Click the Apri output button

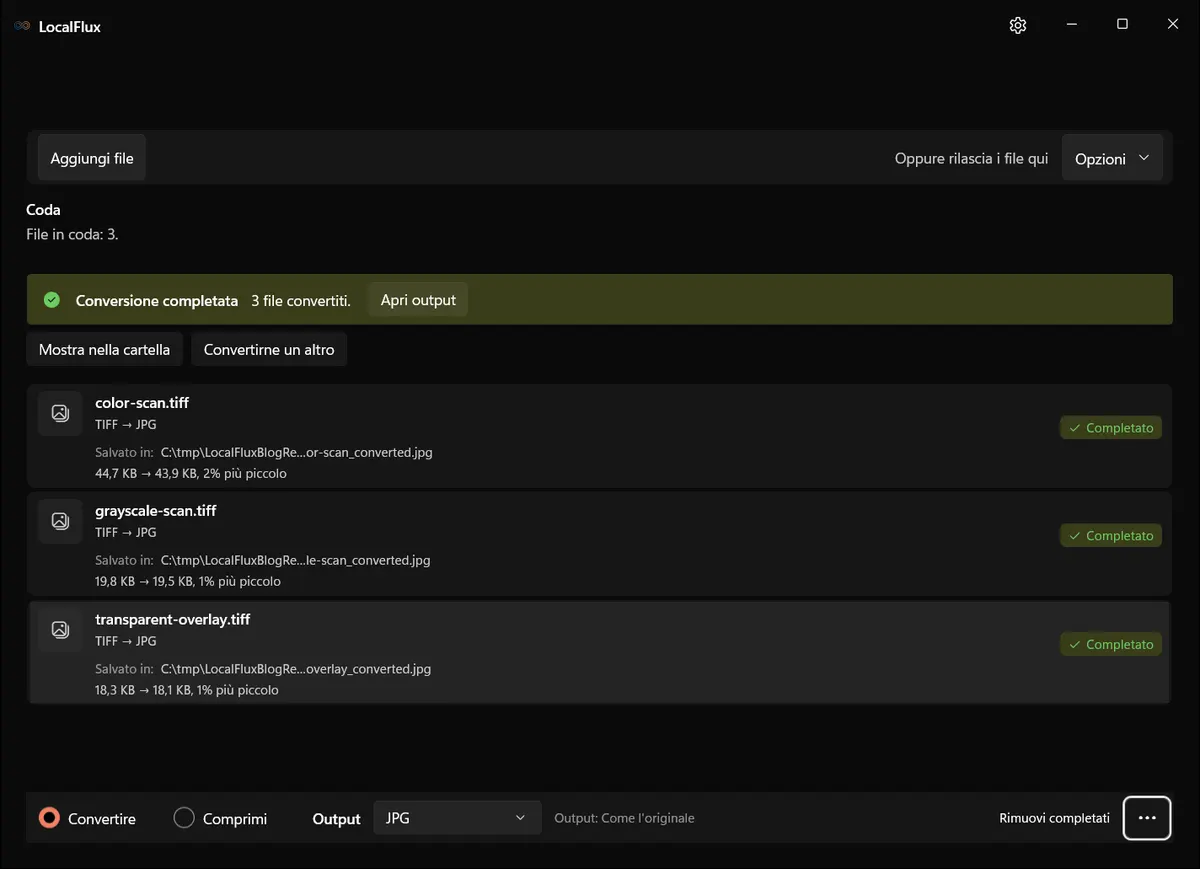(418, 300)
